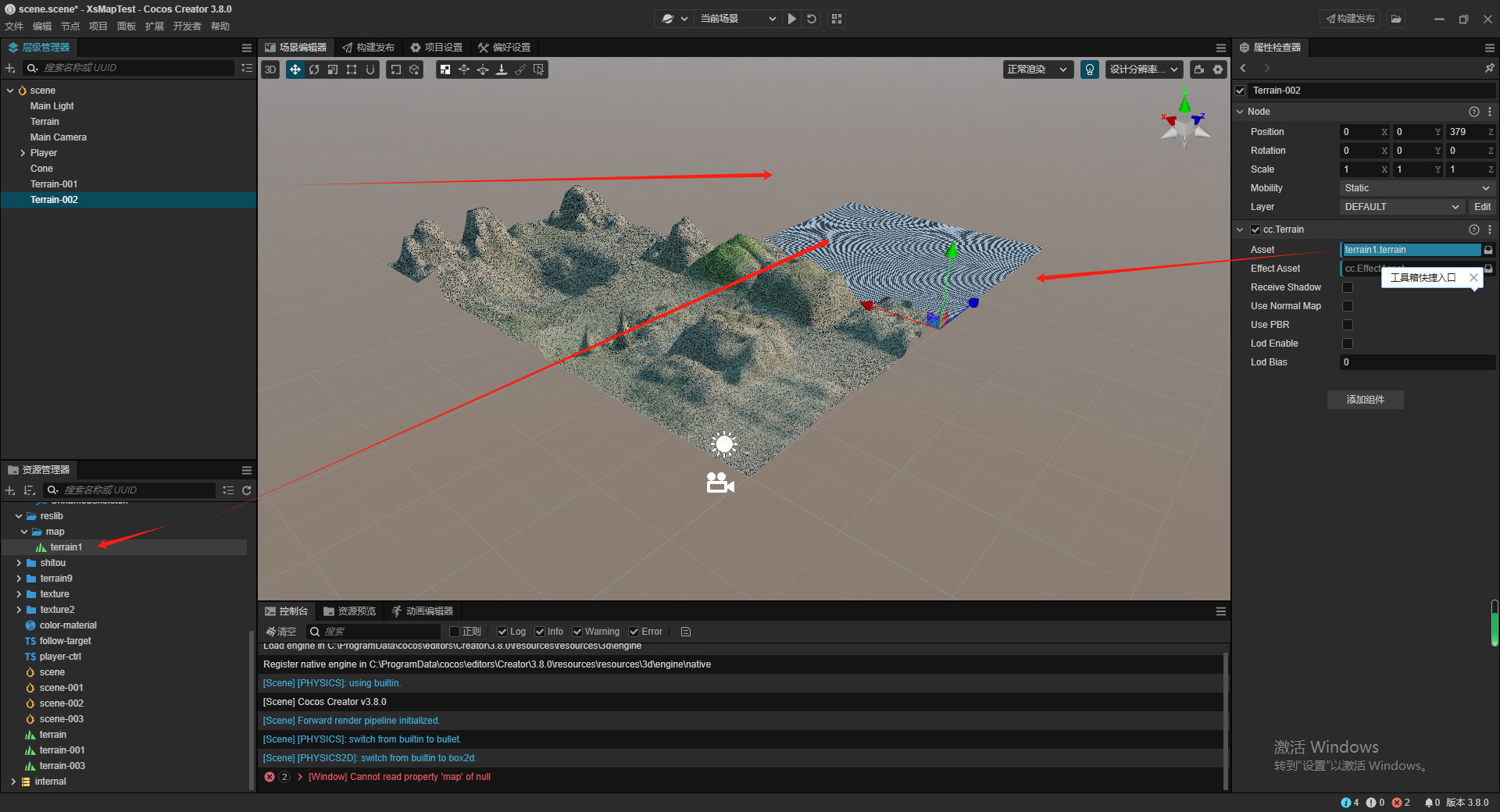This screenshot has width=1500, height=812.
Task: Toggle the scene light bulb icon
Action: pos(1090,69)
